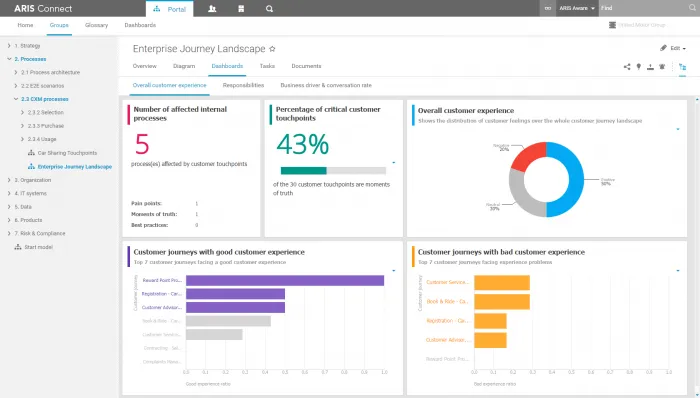Click Car Sharing Touchpoints model icon
This screenshot has width=700, height=398.
click(31, 153)
